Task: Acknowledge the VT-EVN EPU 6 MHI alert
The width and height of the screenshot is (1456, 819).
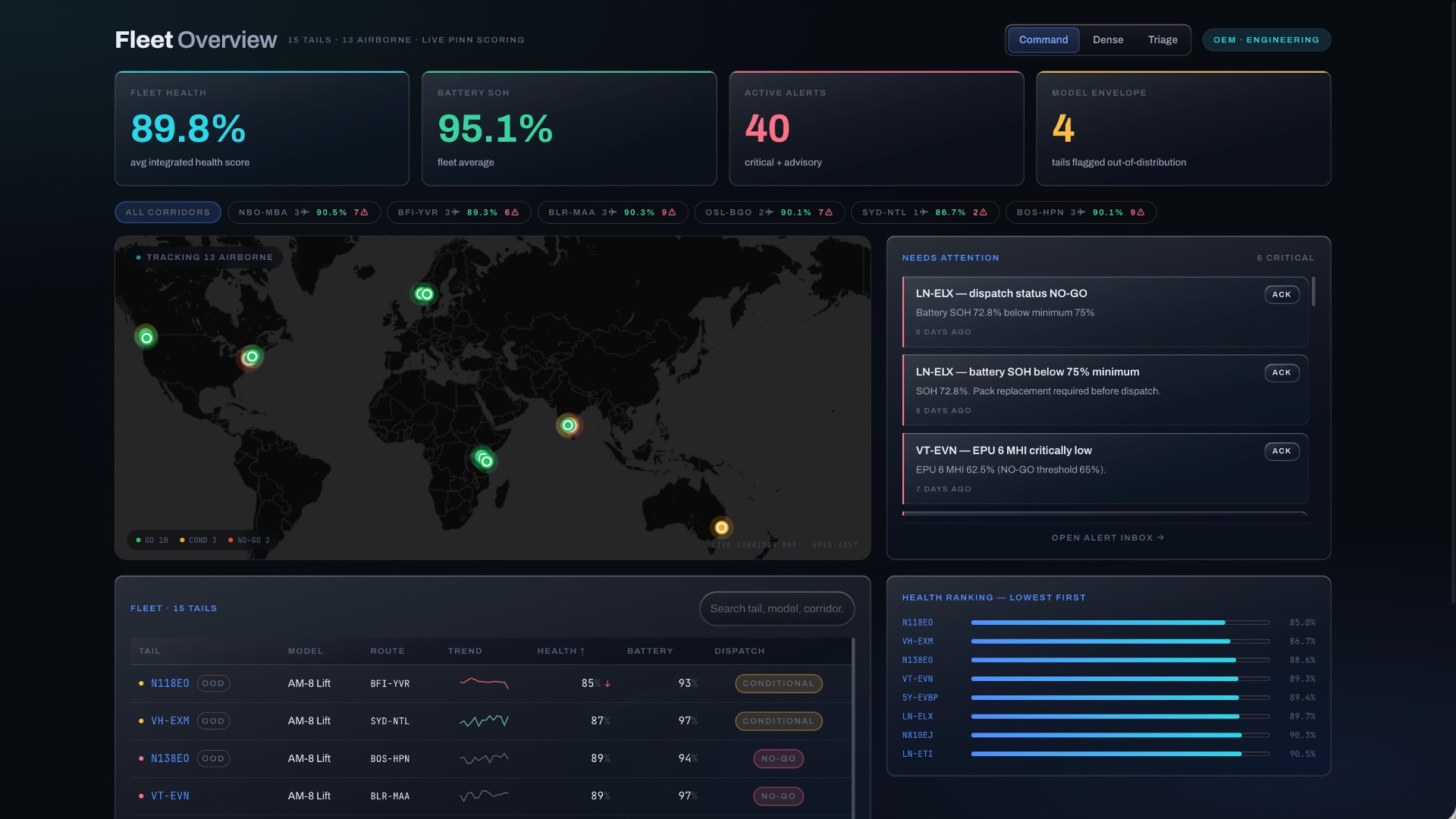Action: point(1281,451)
